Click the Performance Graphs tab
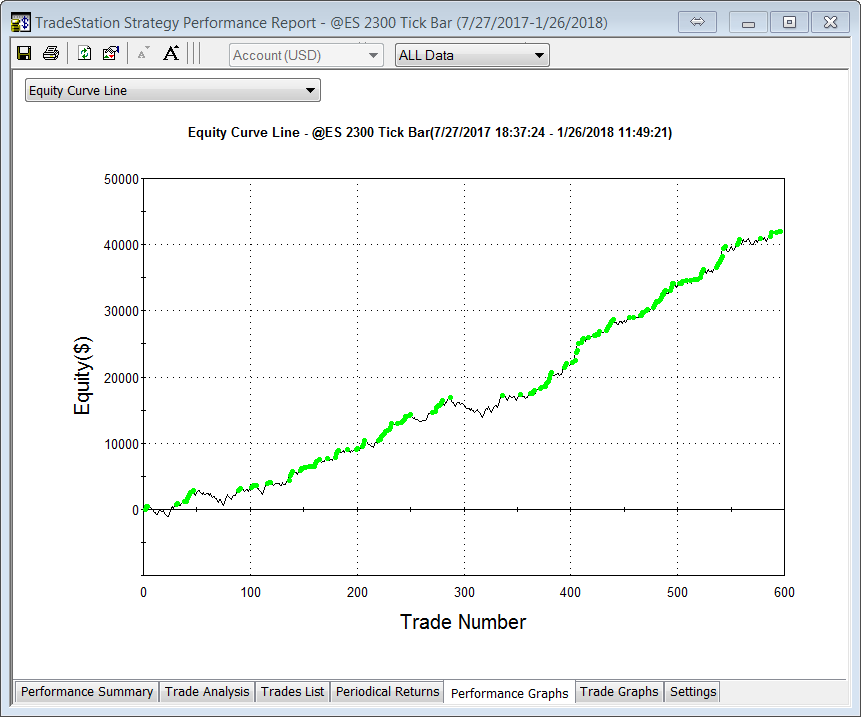 coord(509,693)
